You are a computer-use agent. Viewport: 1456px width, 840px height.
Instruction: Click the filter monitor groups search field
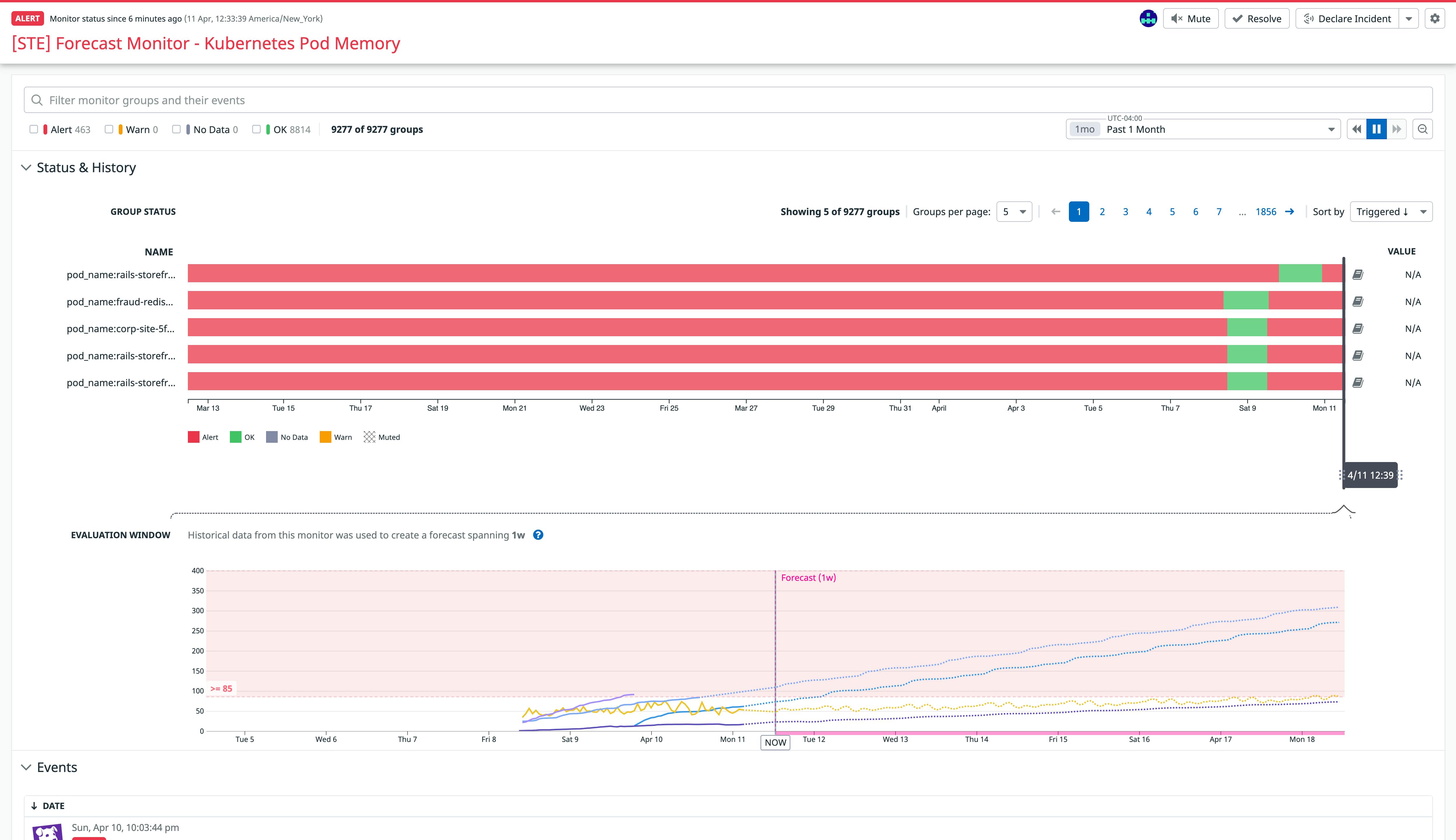pos(728,100)
